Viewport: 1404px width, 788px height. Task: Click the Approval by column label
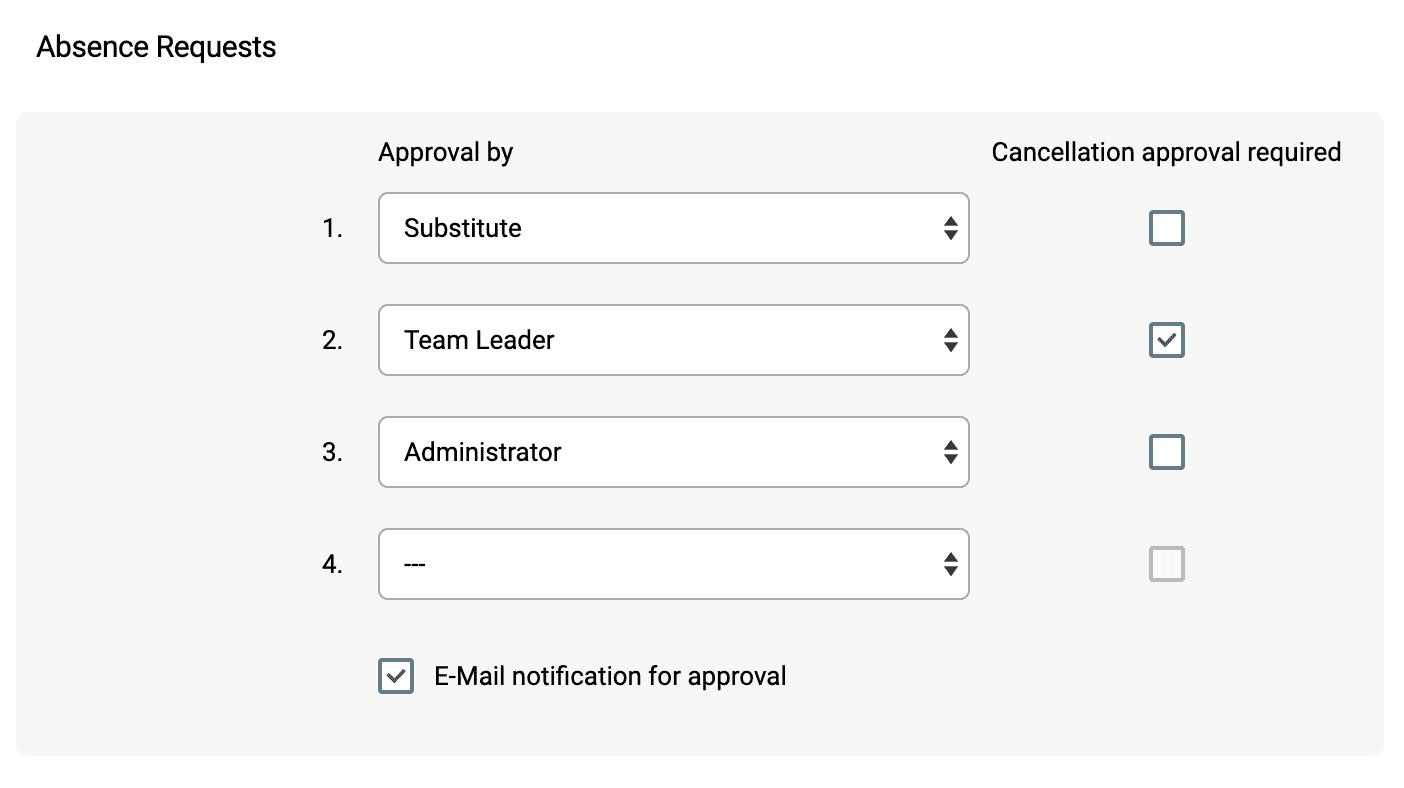click(445, 152)
